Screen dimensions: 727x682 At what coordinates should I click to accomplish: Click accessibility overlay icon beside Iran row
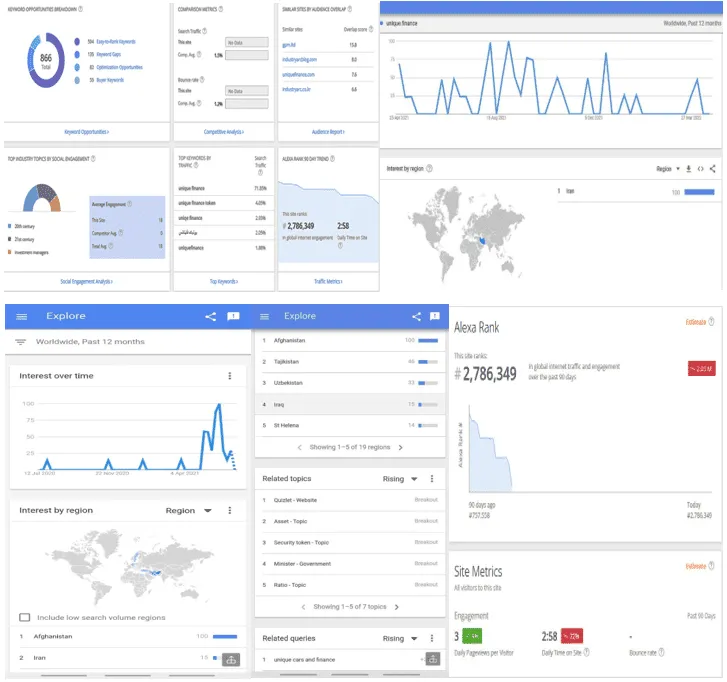(231, 660)
